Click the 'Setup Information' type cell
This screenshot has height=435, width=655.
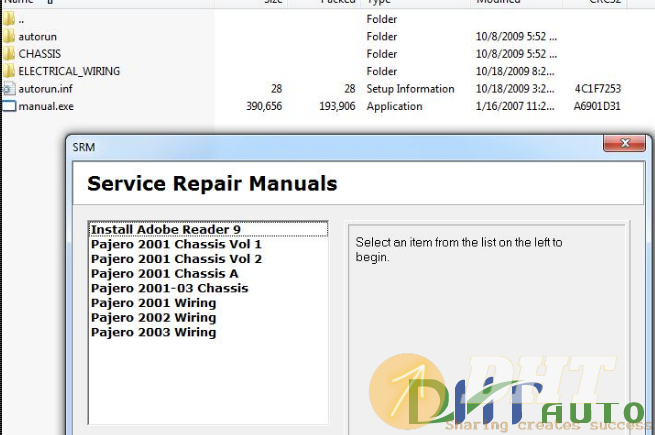[410, 89]
